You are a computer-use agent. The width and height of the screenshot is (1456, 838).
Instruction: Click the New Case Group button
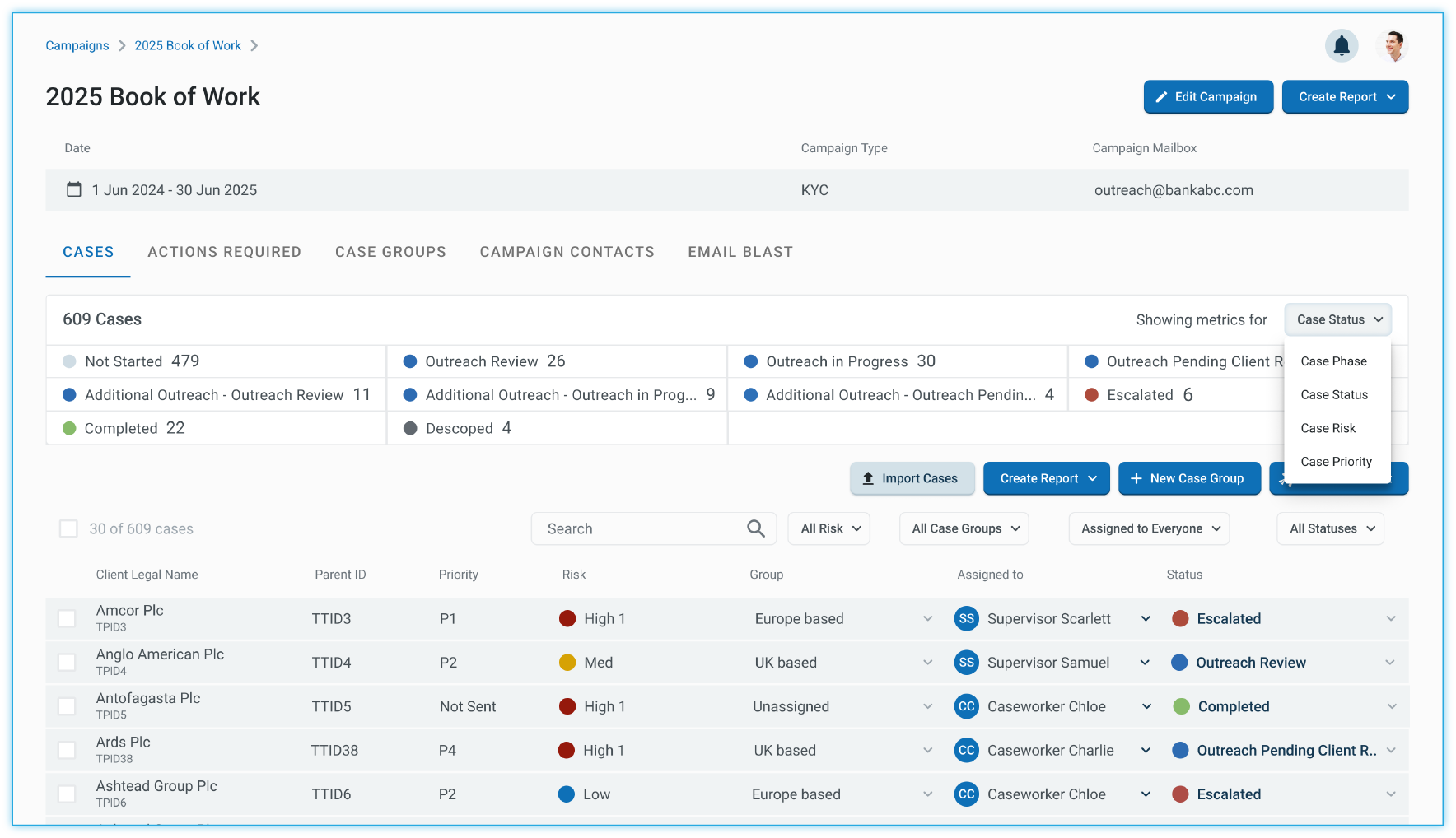point(1188,478)
